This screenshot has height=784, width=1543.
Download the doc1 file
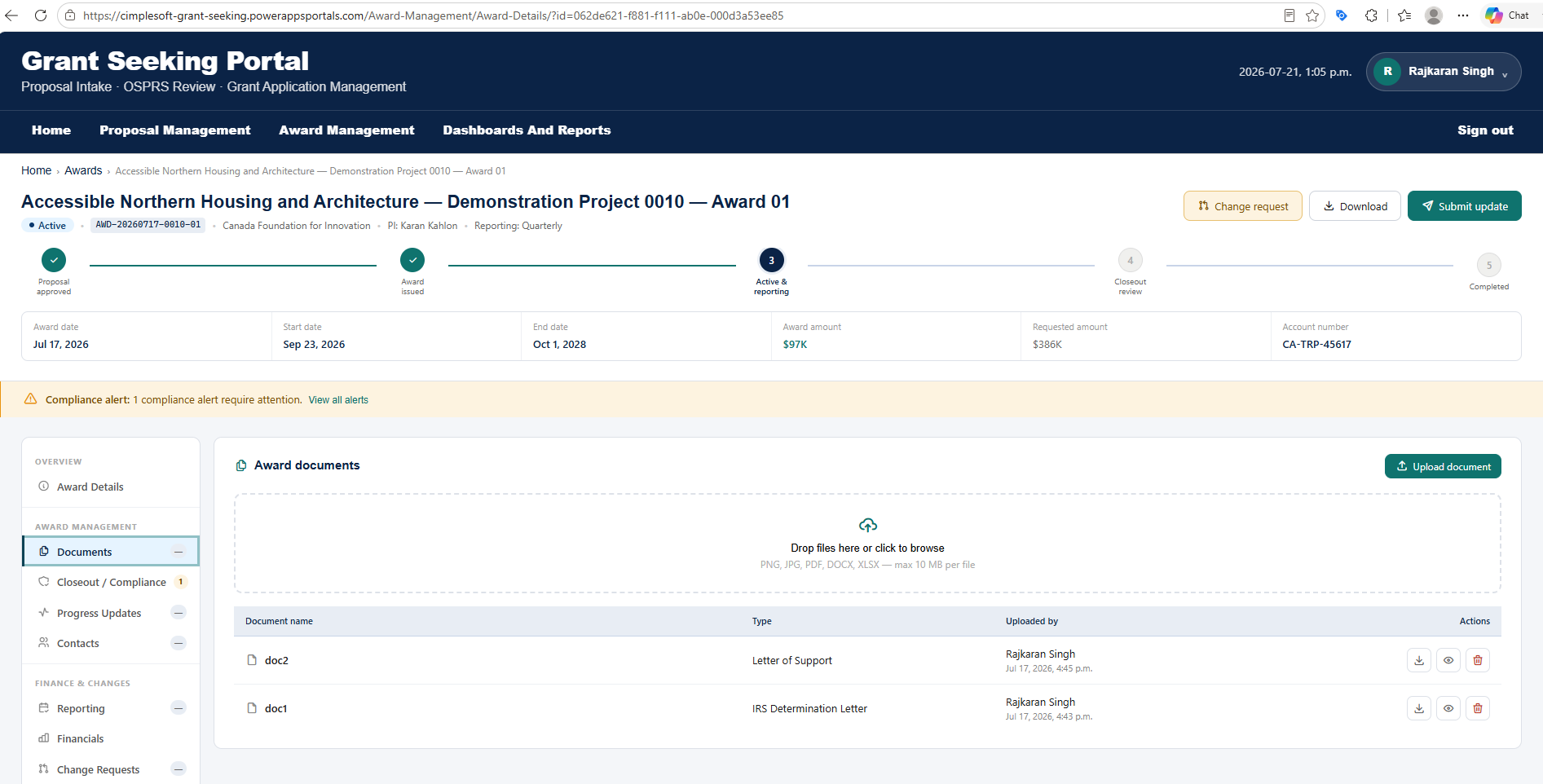tap(1419, 708)
